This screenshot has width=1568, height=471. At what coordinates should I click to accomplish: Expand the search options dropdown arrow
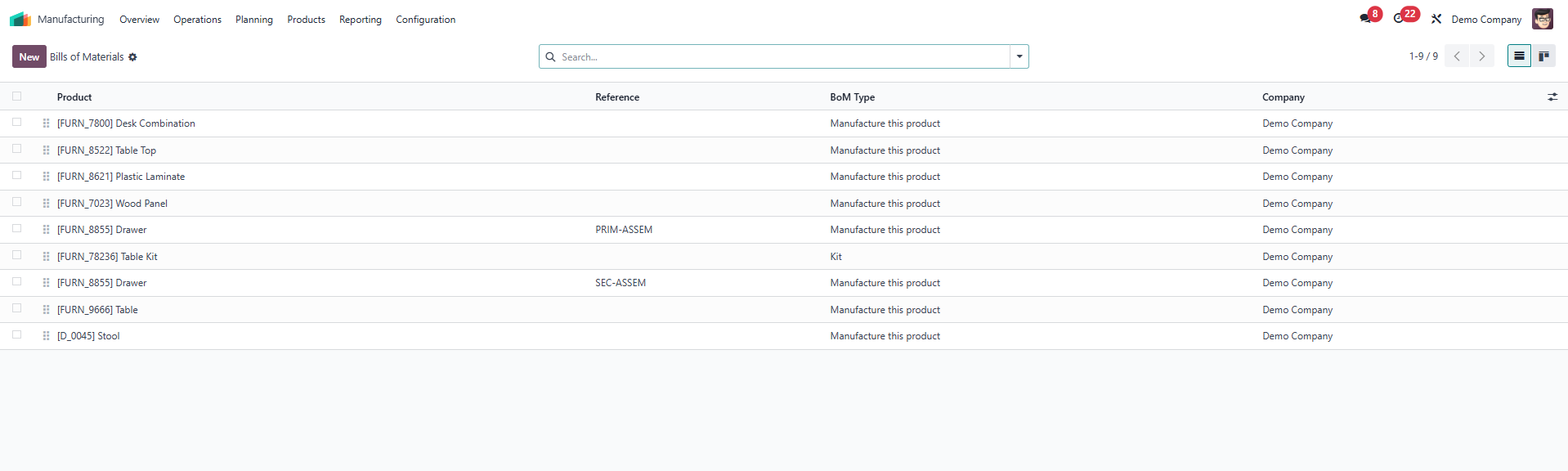(1019, 56)
